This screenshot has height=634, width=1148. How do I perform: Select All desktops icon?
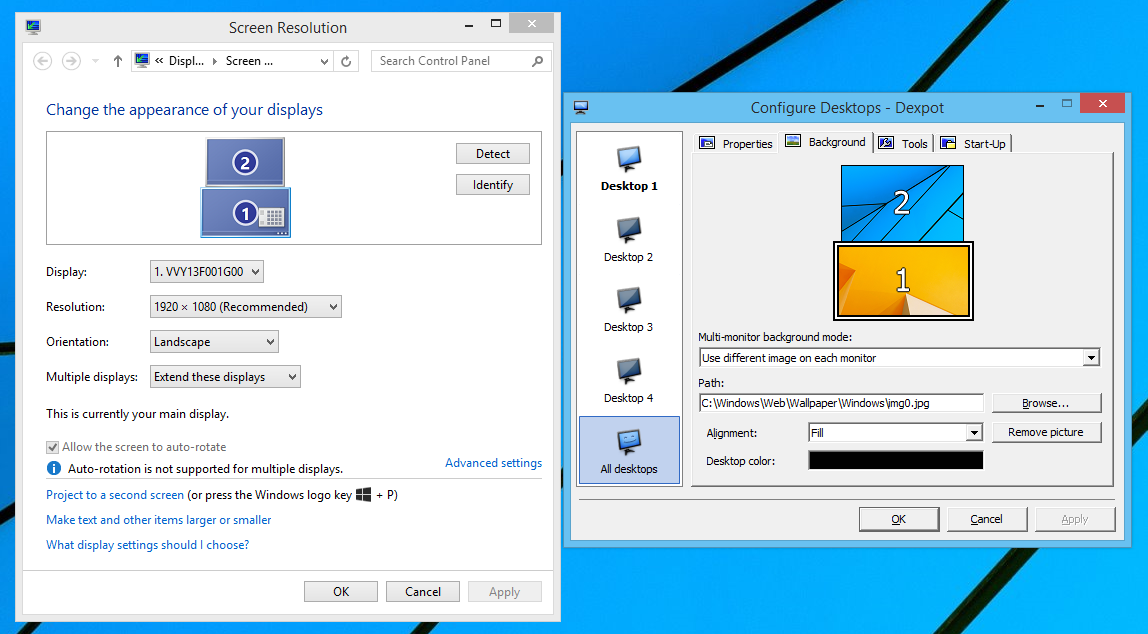pos(629,443)
